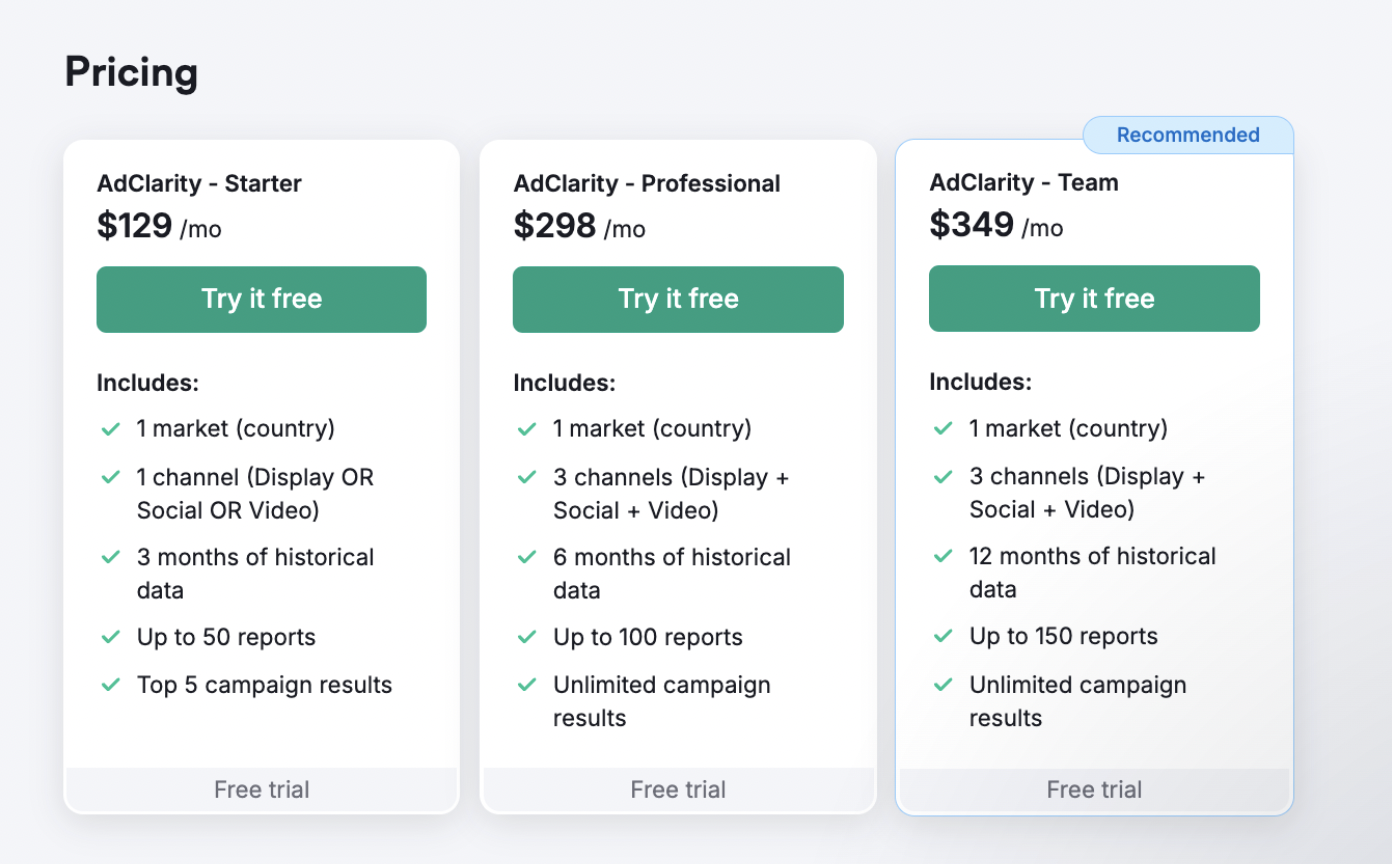Click checkmark next to Up to 150 reports
The height and width of the screenshot is (864, 1392).
(x=943, y=636)
